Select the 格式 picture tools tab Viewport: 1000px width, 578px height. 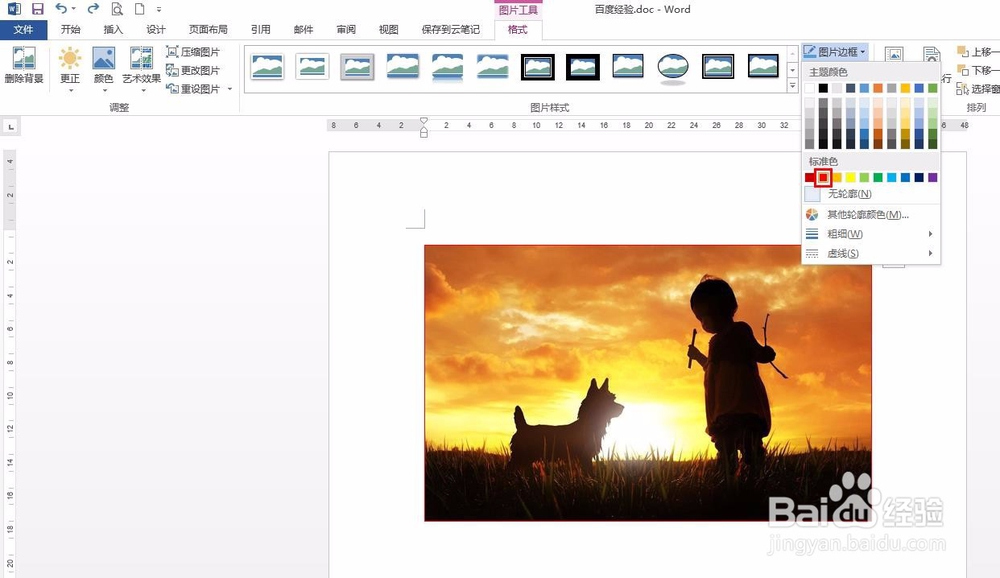pos(517,29)
